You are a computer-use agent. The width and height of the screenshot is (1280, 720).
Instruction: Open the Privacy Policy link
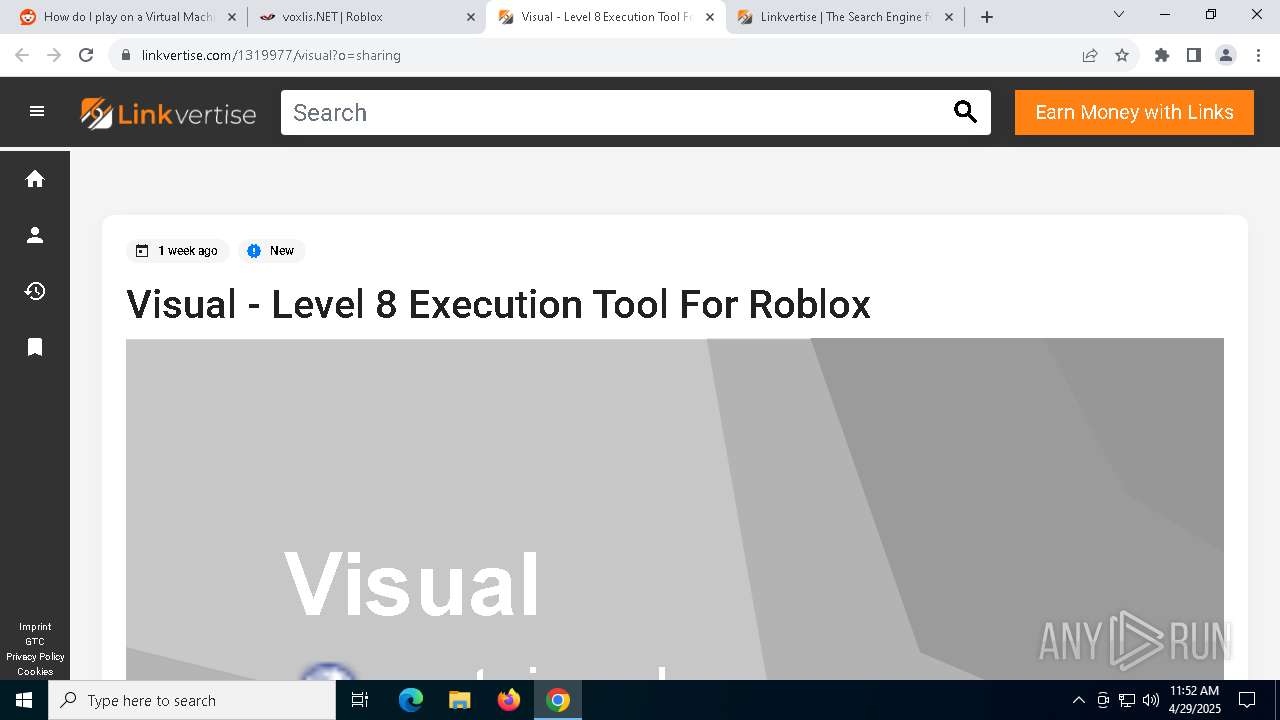point(35,657)
